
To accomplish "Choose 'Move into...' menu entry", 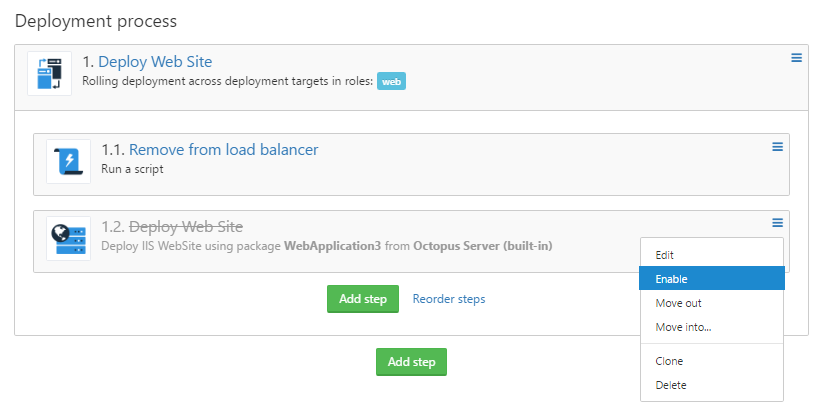I will [683, 327].
